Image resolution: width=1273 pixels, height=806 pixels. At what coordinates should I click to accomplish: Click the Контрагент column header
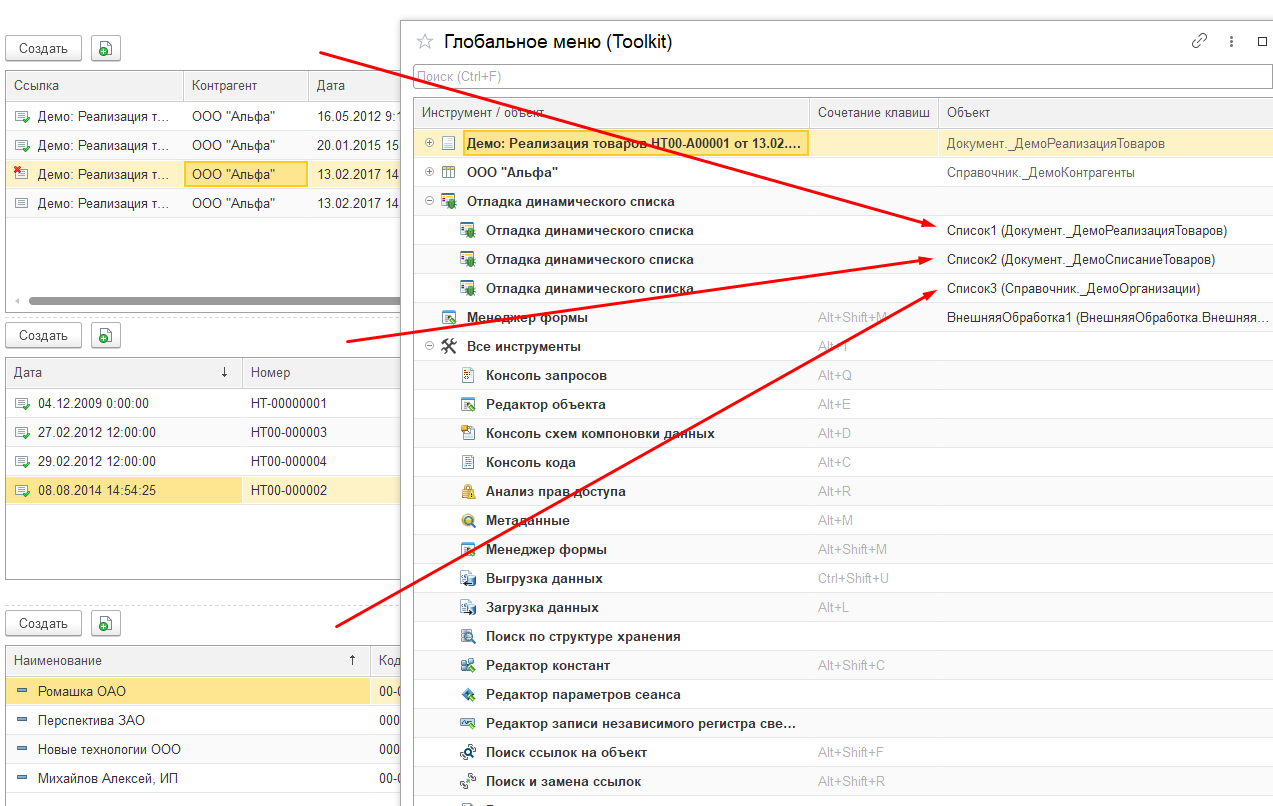[x=246, y=85]
